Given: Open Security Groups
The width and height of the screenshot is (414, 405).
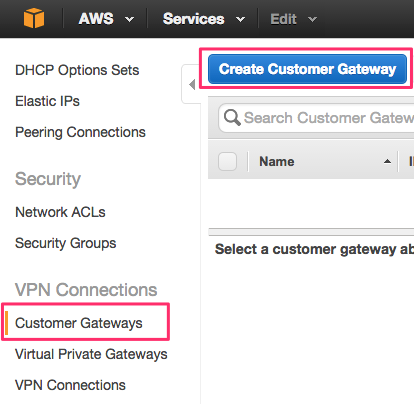Looking at the screenshot, I should click(x=66, y=243).
